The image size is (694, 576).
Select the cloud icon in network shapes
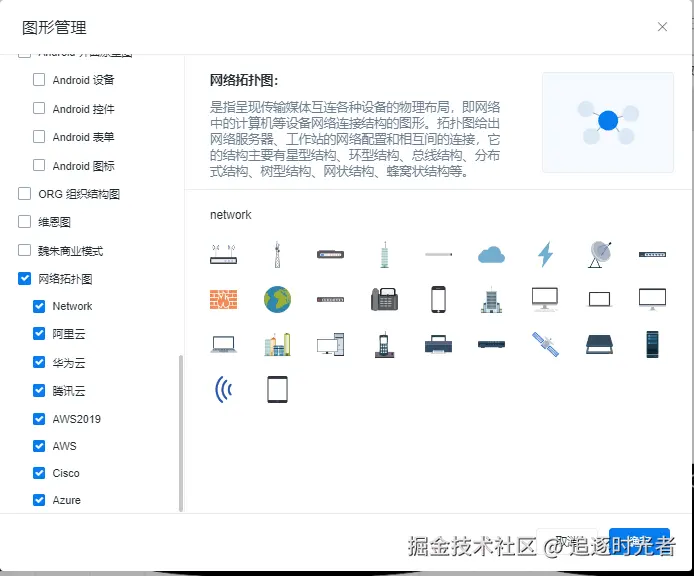click(x=491, y=255)
